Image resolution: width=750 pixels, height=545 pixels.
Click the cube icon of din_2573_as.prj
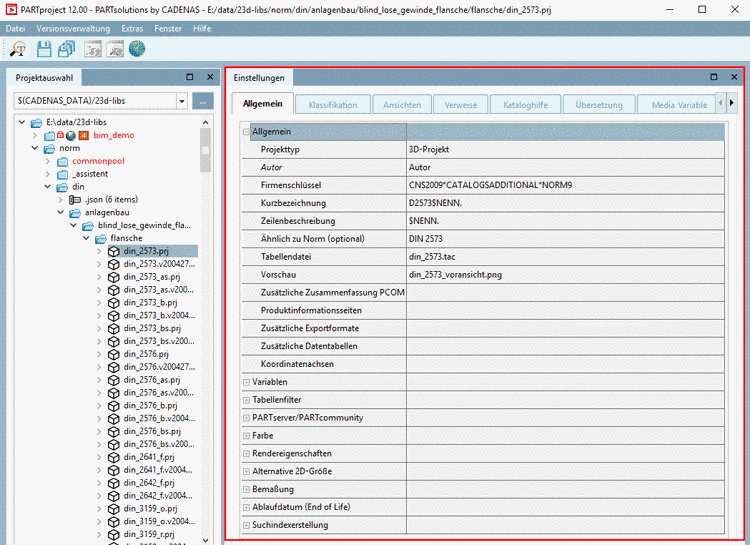[113, 277]
